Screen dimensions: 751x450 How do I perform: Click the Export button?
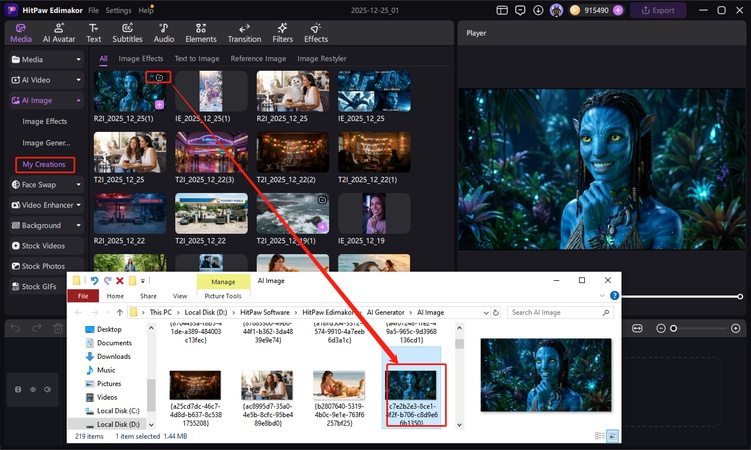(x=657, y=10)
